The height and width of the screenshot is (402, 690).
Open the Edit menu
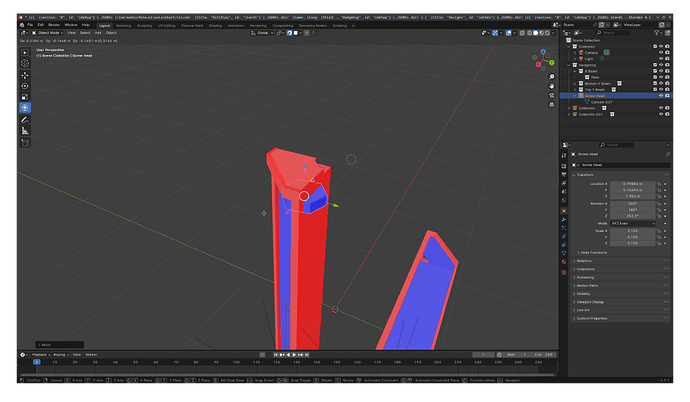click(40, 25)
